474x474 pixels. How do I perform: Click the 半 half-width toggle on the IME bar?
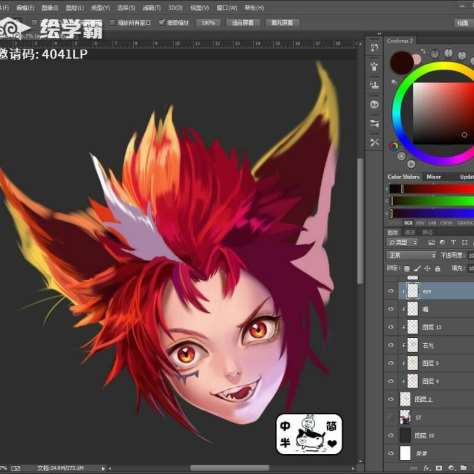[285, 443]
